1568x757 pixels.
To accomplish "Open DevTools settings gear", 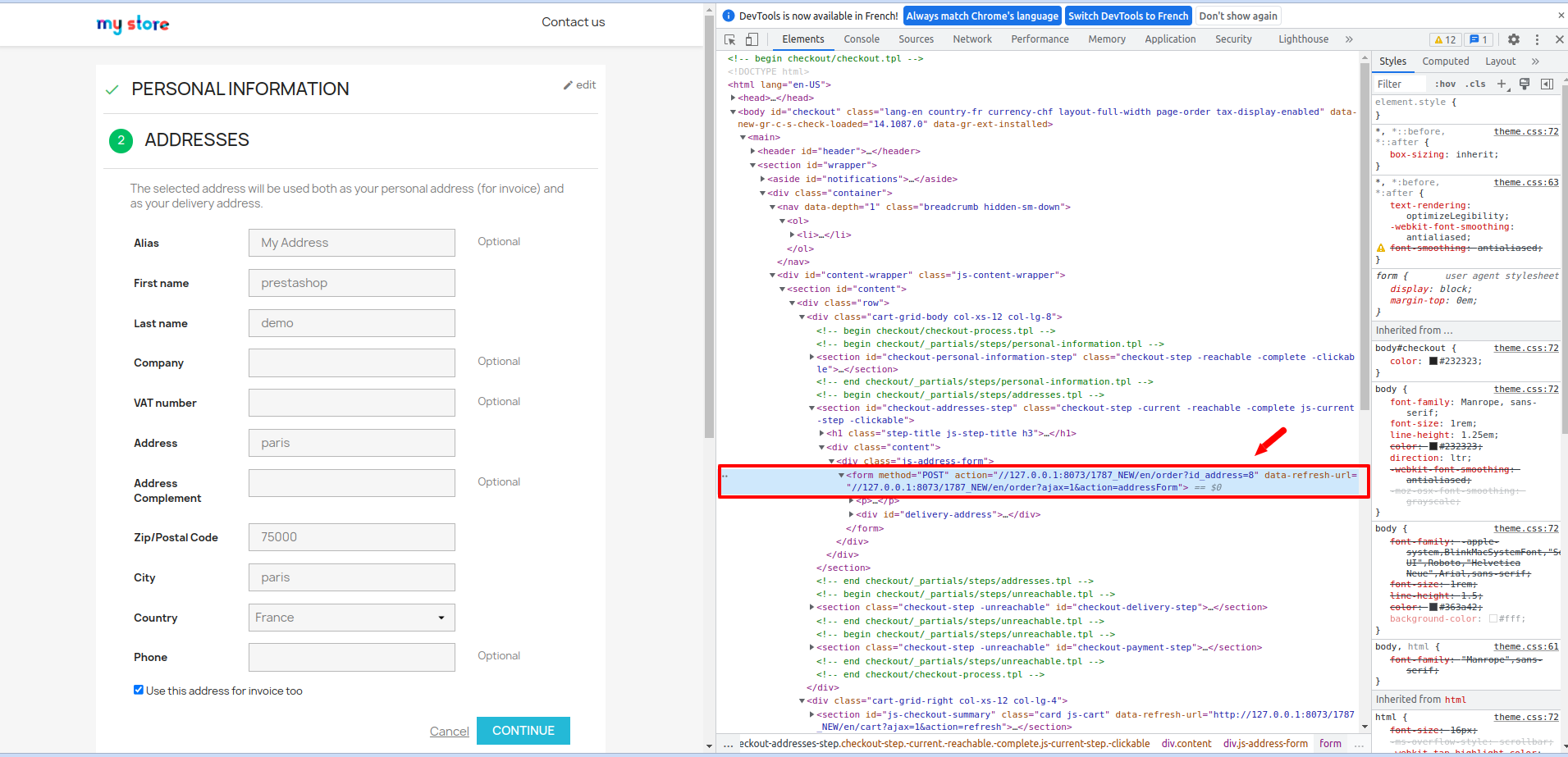I will [1513, 39].
